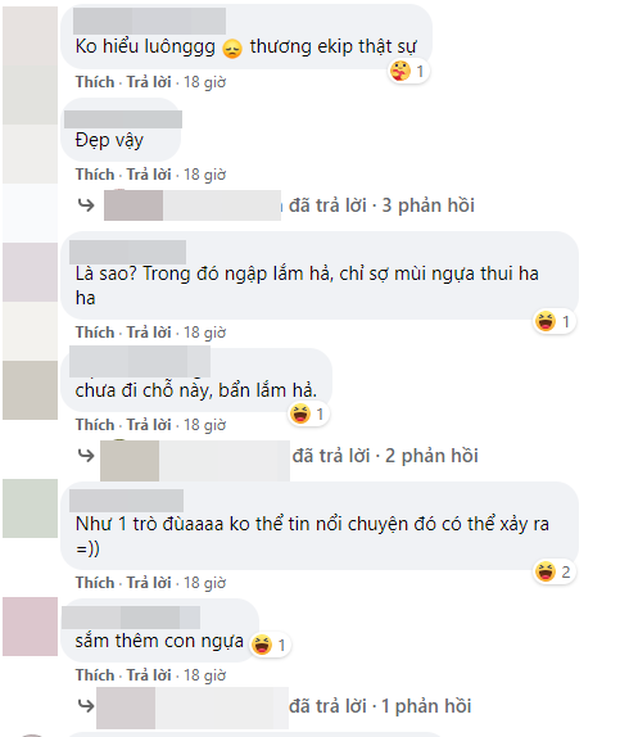The height and width of the screenshot is (737, 620).
Task: Click reply arrow icon beside '2 phản hồi'
Action: (86, 455)
